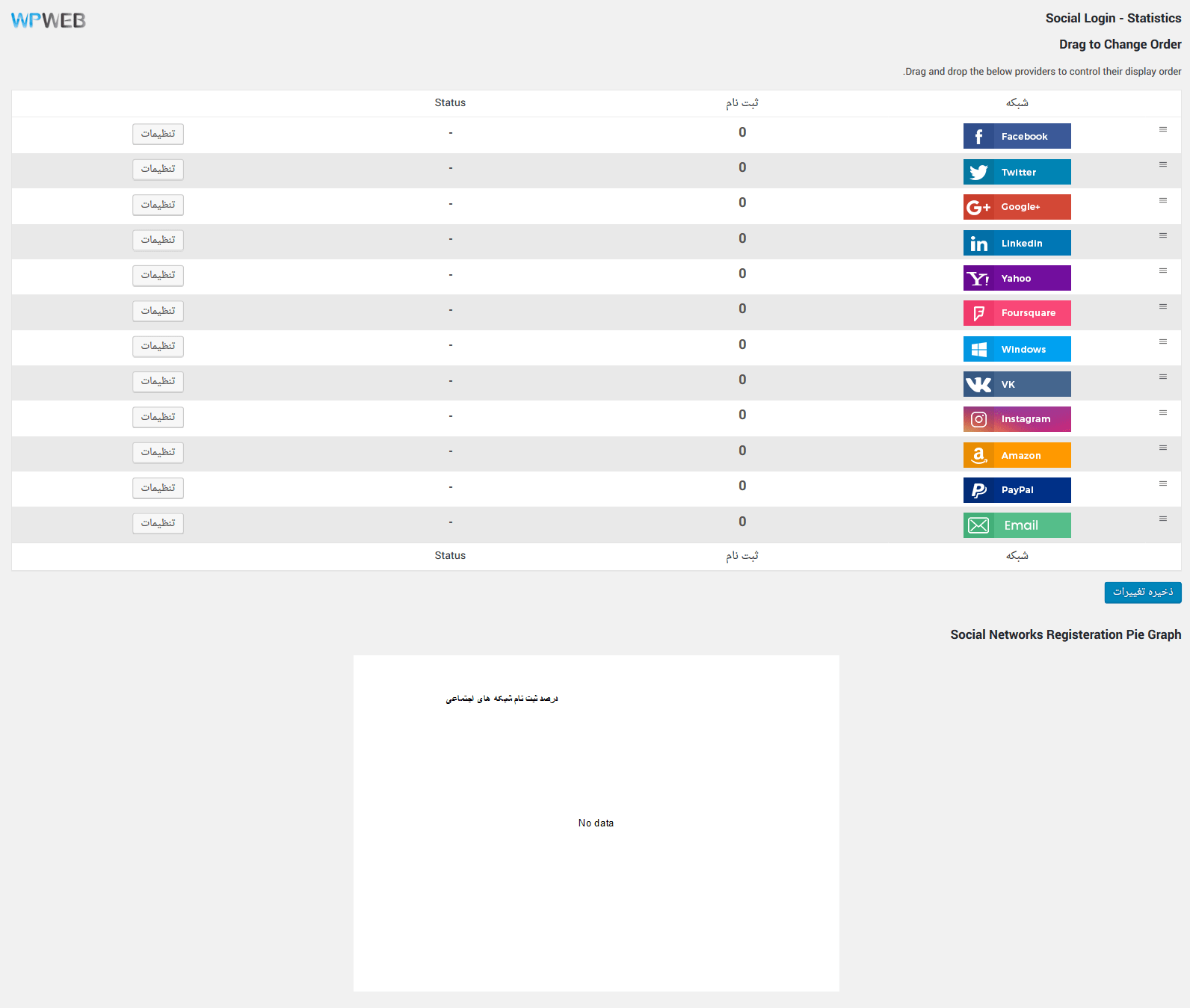The height and width of the screenshot is (1008, 1190).
Task: Click the WPWEB logo
Action: coord(49,21)
